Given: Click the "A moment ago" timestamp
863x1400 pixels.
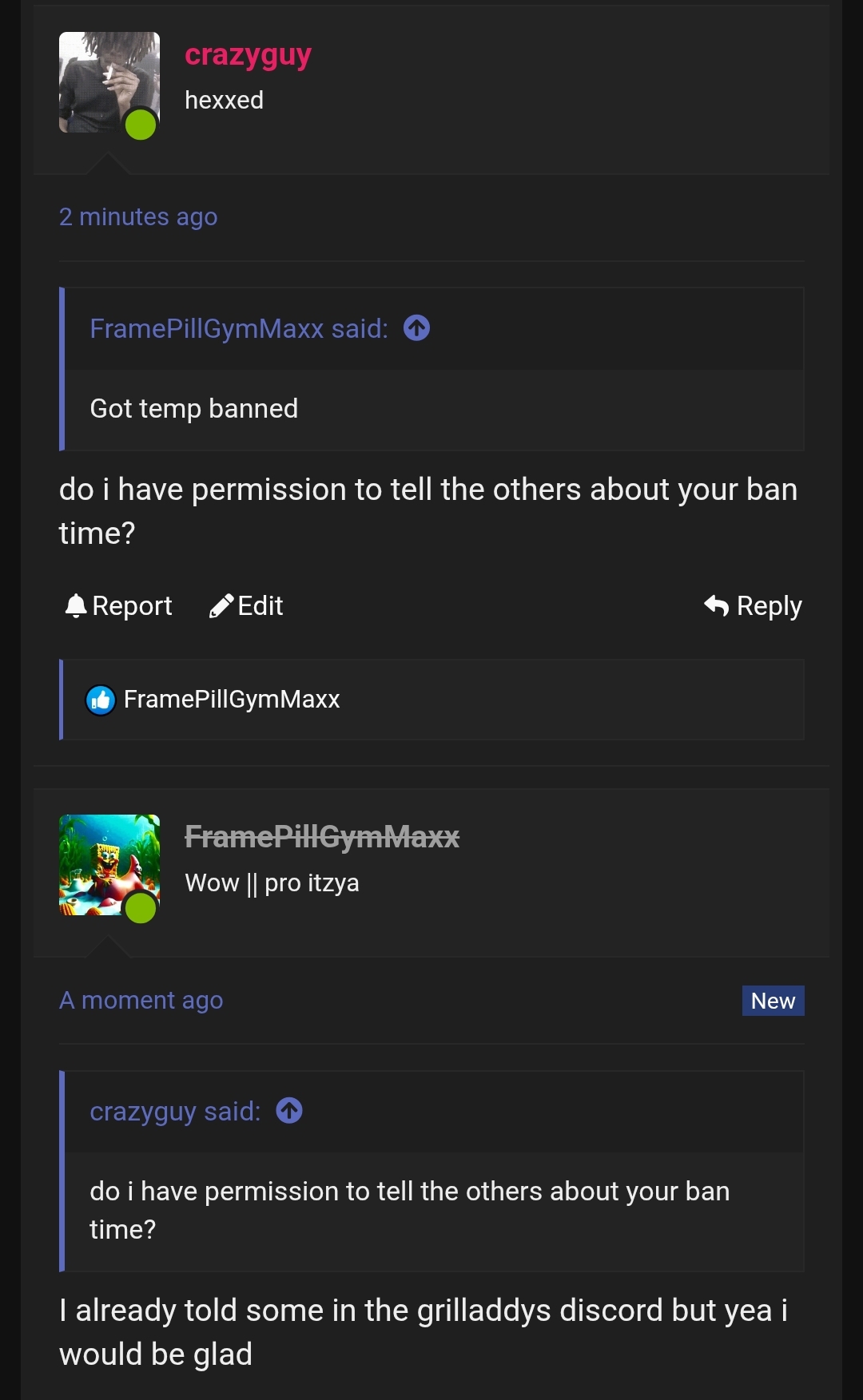Looking at the screenshot, I should click(x=141, y=1001).
